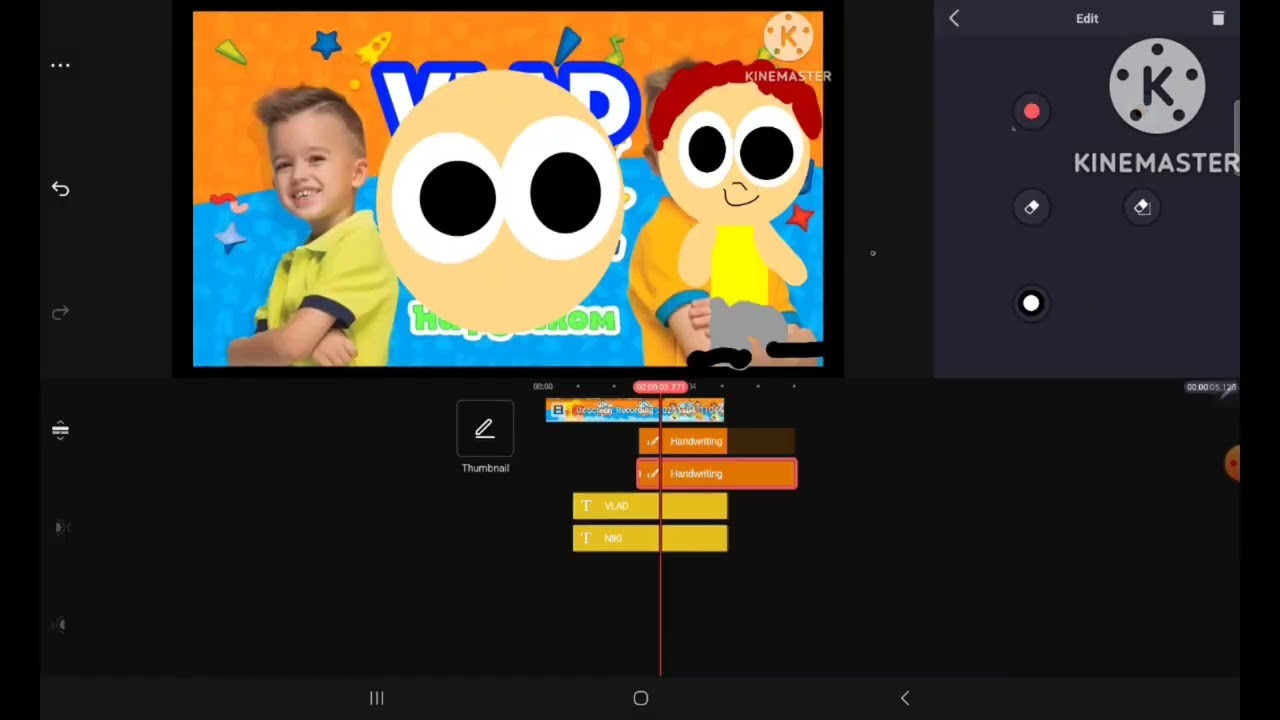Click the red playhead time marker
This screenshot has height=720, width=1280.
click(x=660, y=387)
